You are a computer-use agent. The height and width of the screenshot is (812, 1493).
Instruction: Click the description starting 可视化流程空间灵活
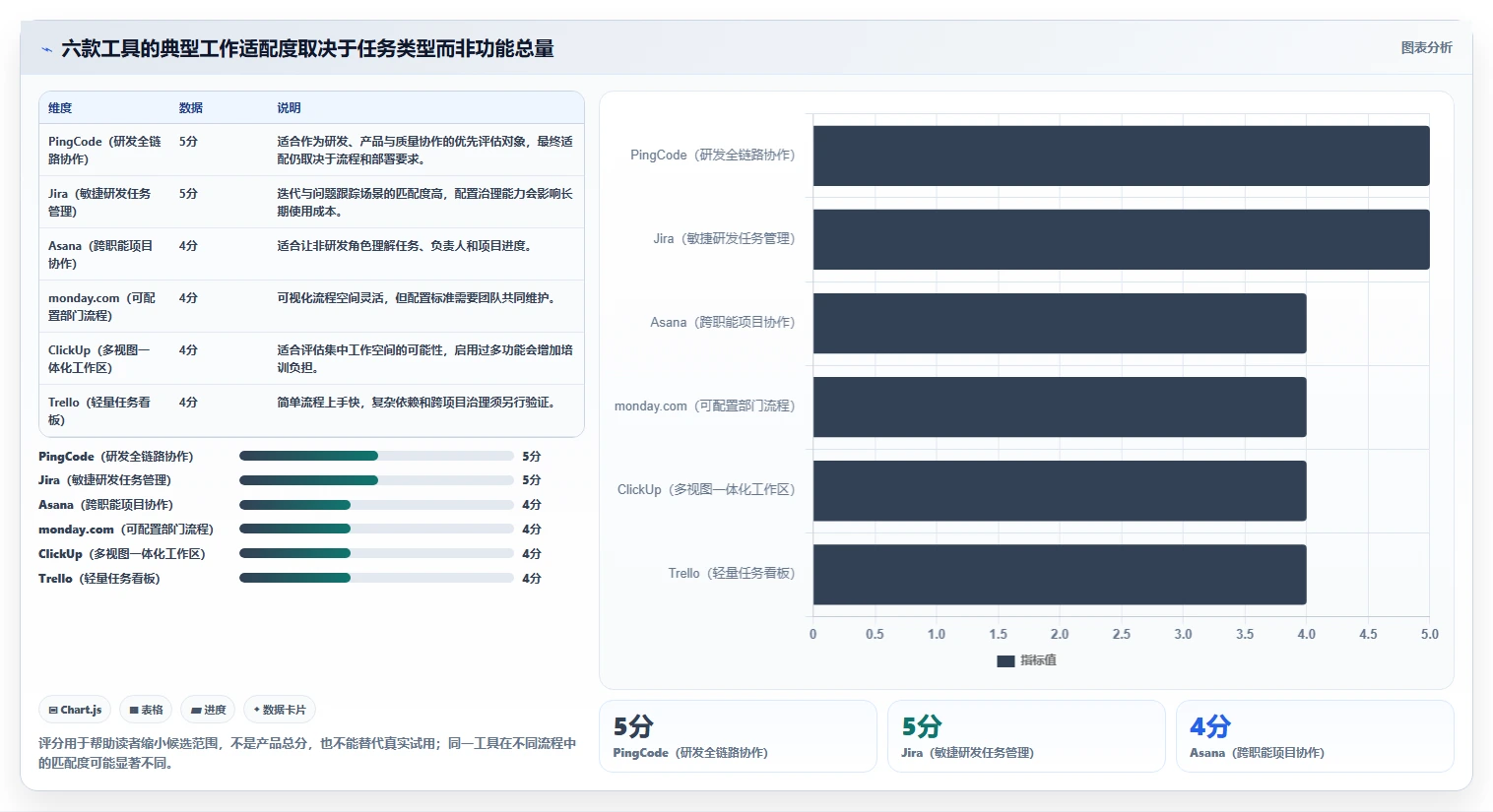(418, 298)
